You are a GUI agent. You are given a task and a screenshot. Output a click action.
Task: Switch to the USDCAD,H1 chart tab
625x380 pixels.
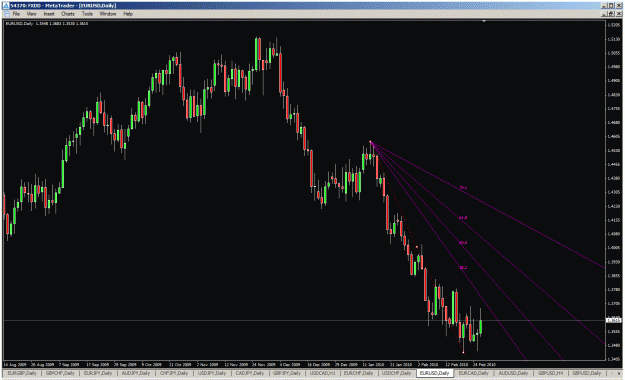[x=322, y=373]
